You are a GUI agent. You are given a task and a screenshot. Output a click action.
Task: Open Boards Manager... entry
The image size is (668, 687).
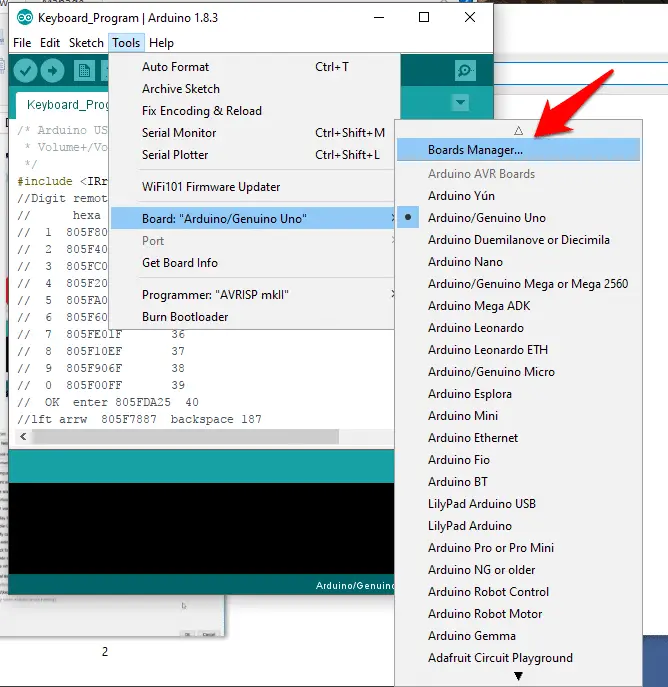coord(476,150)
